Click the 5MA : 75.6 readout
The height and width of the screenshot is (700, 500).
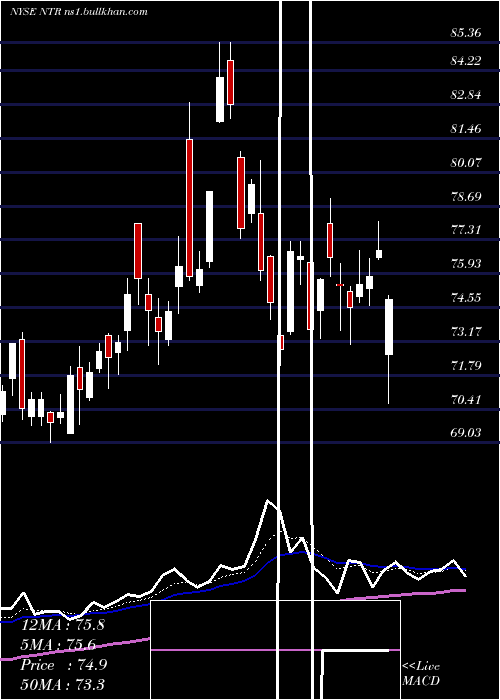pos(58,645)
